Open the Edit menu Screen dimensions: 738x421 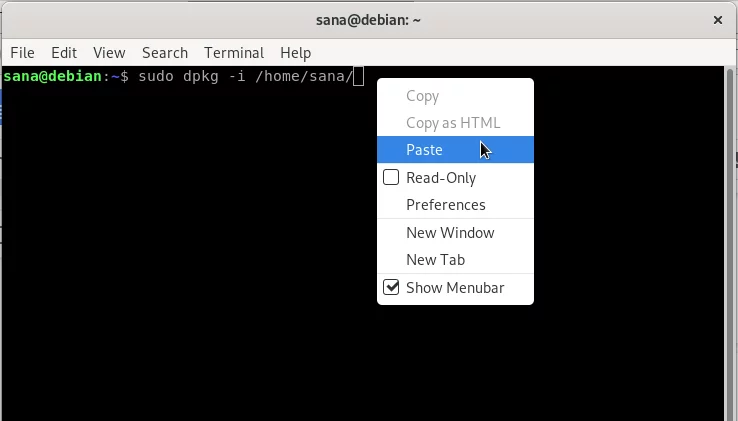64,53
